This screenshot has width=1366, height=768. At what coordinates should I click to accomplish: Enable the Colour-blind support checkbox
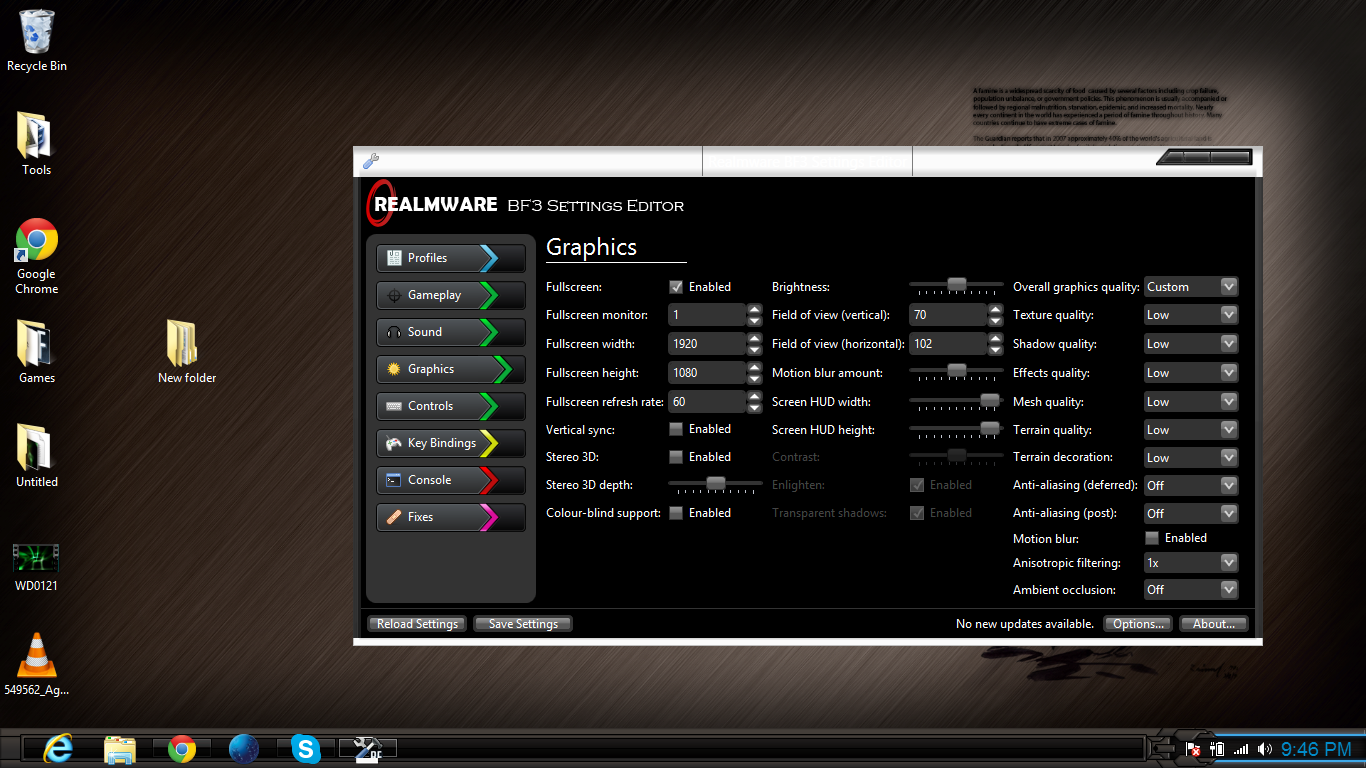click(x=676, y=513)
